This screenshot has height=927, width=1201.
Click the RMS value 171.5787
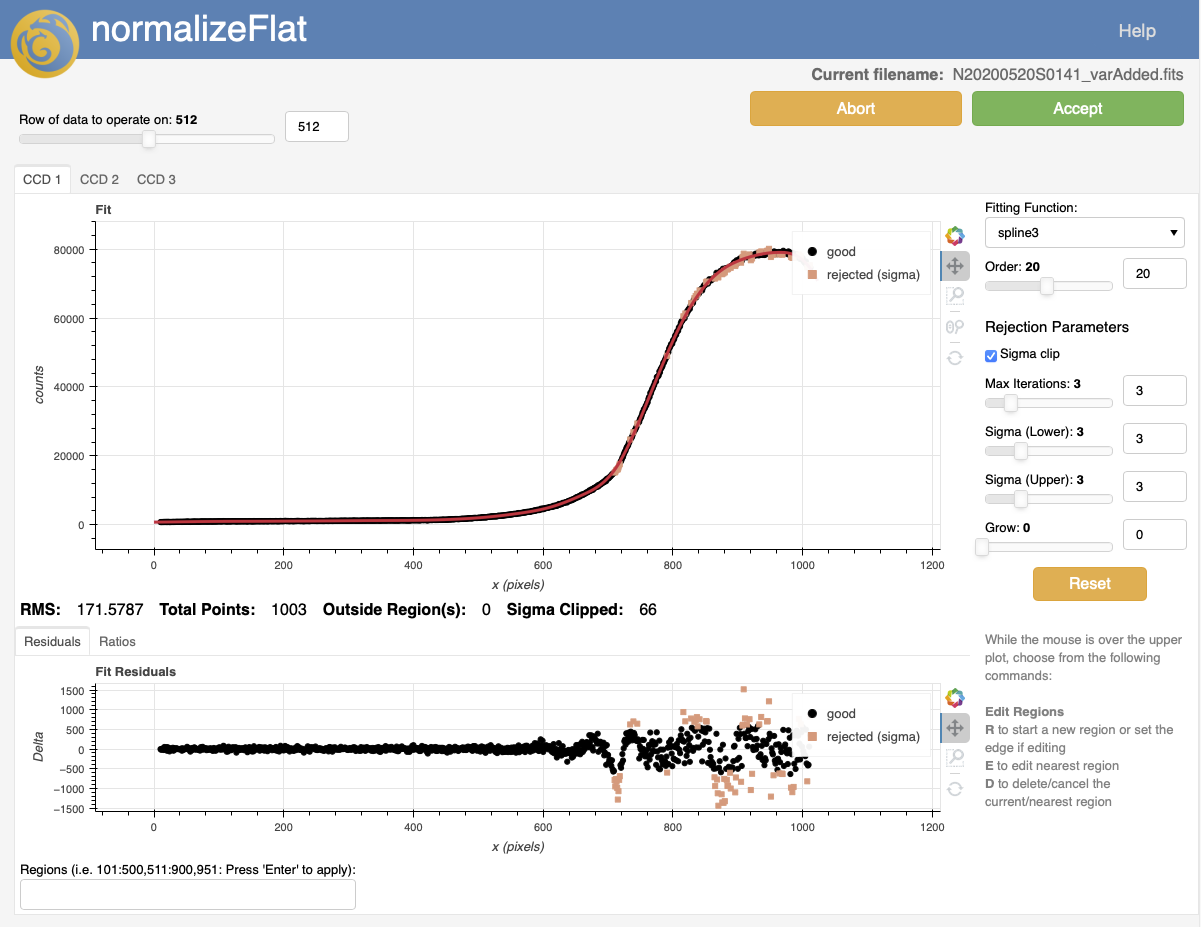click(x=109, y=609)
